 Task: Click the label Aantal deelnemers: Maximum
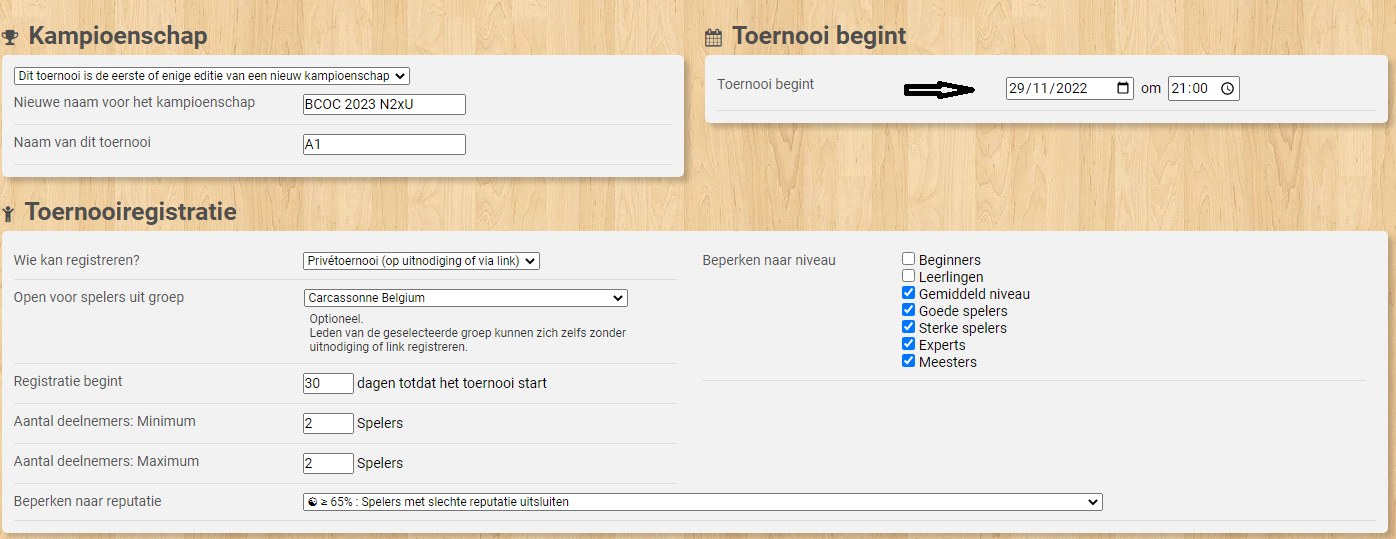106,461
